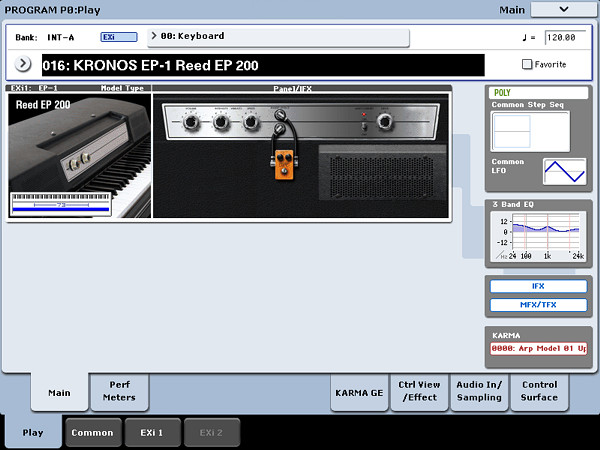Switch to the KARMA GE tab
This screenshot has width=600, height=450.
(x=359, y=393)
